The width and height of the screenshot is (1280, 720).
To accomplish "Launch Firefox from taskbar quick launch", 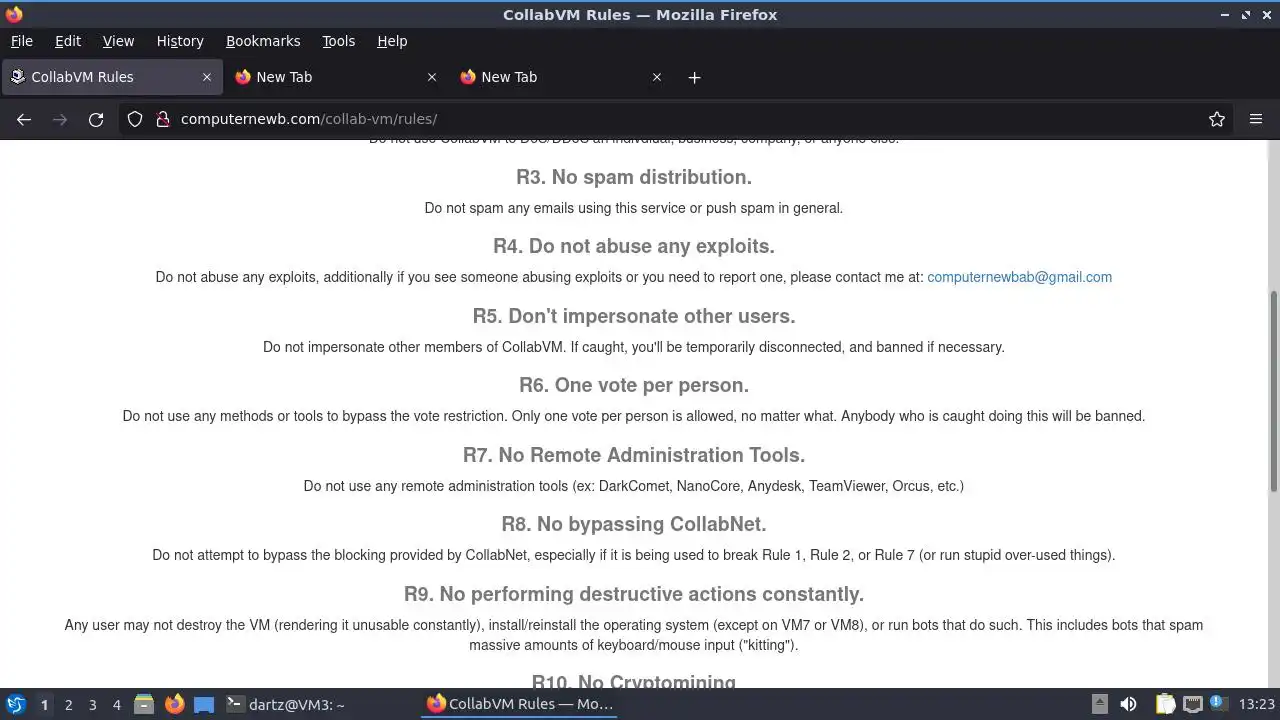I will click(x=174, y=704).
